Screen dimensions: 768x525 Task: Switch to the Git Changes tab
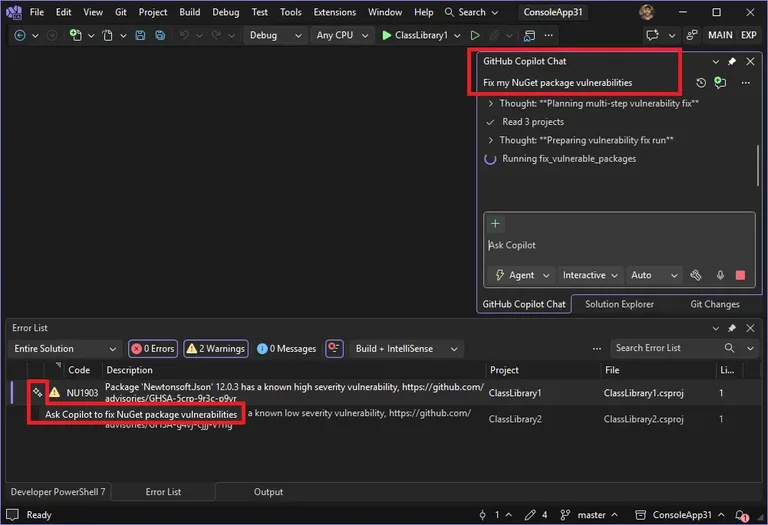point(715,304)
